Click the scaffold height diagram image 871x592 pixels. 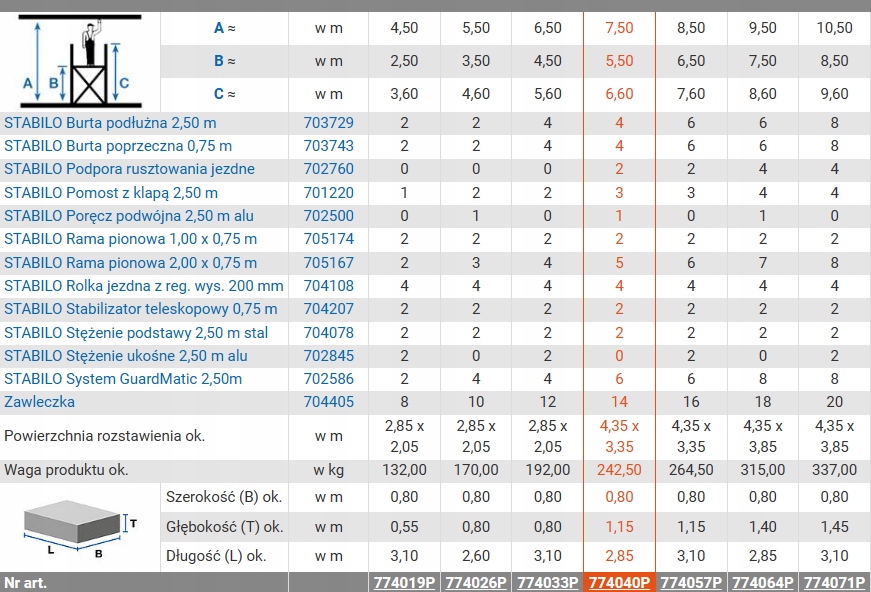[80, 62]
